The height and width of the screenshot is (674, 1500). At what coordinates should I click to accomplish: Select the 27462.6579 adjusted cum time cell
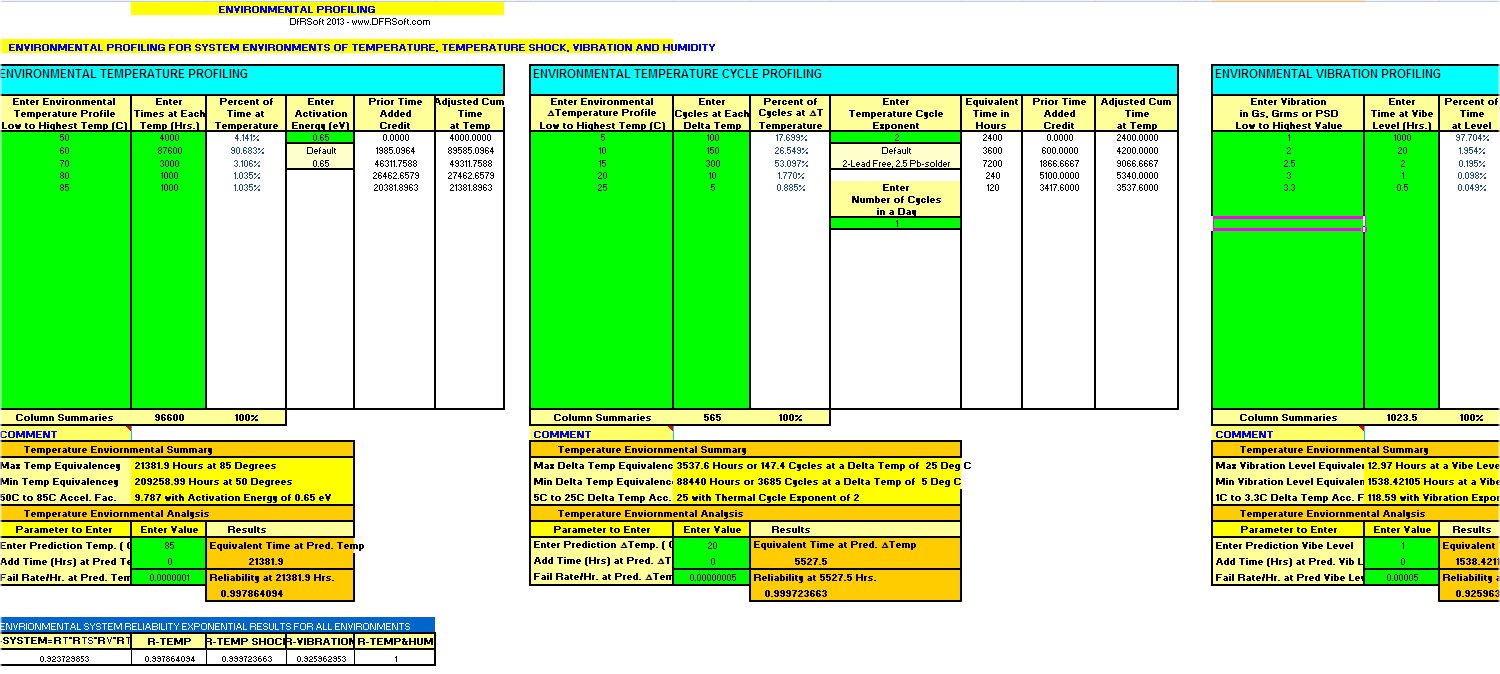click(469, 175)
